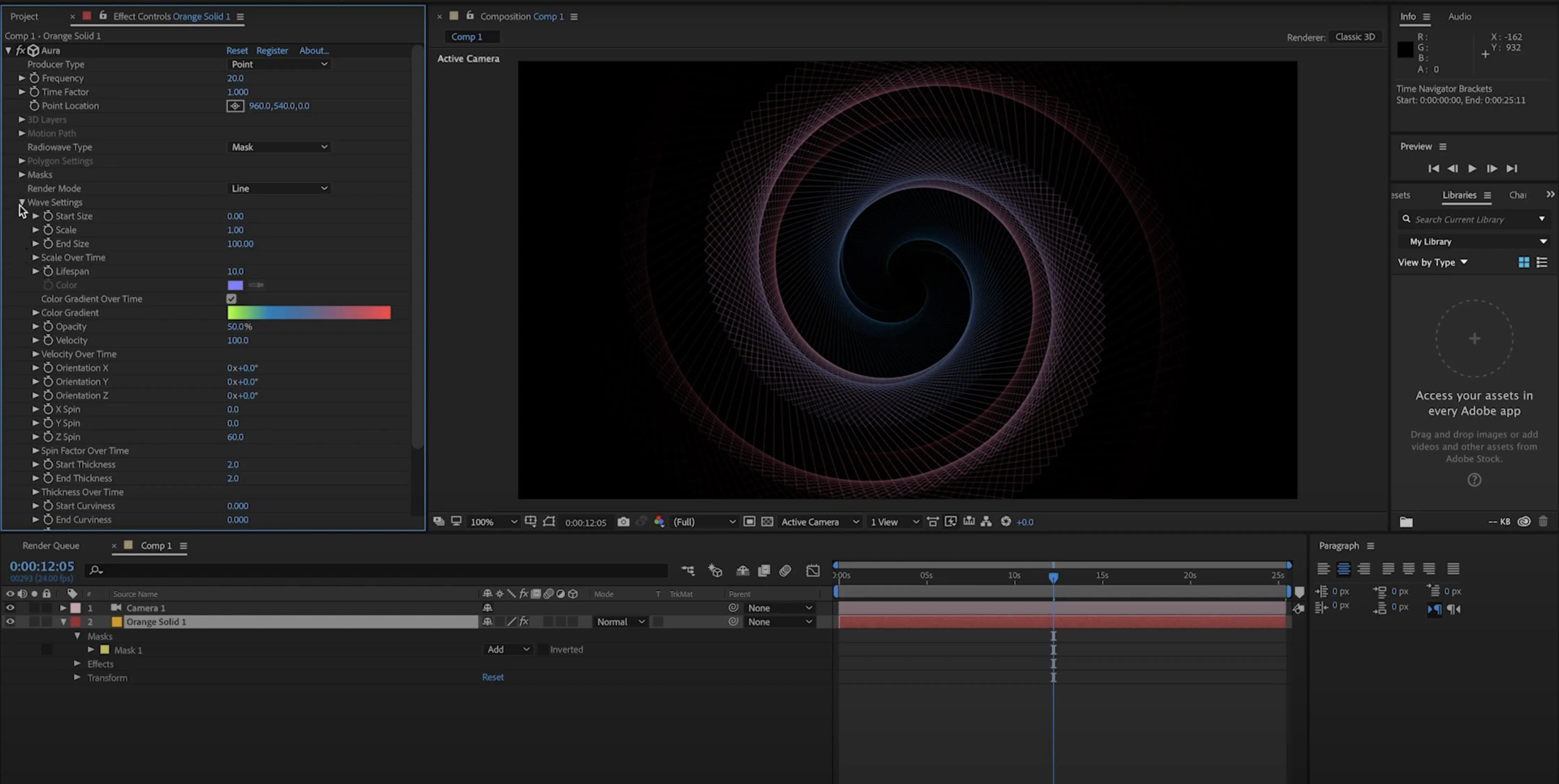Enable the Draft 3D timeline icon
The height and width of the screenshot is (784, 1559).
[x=715, y=570]
